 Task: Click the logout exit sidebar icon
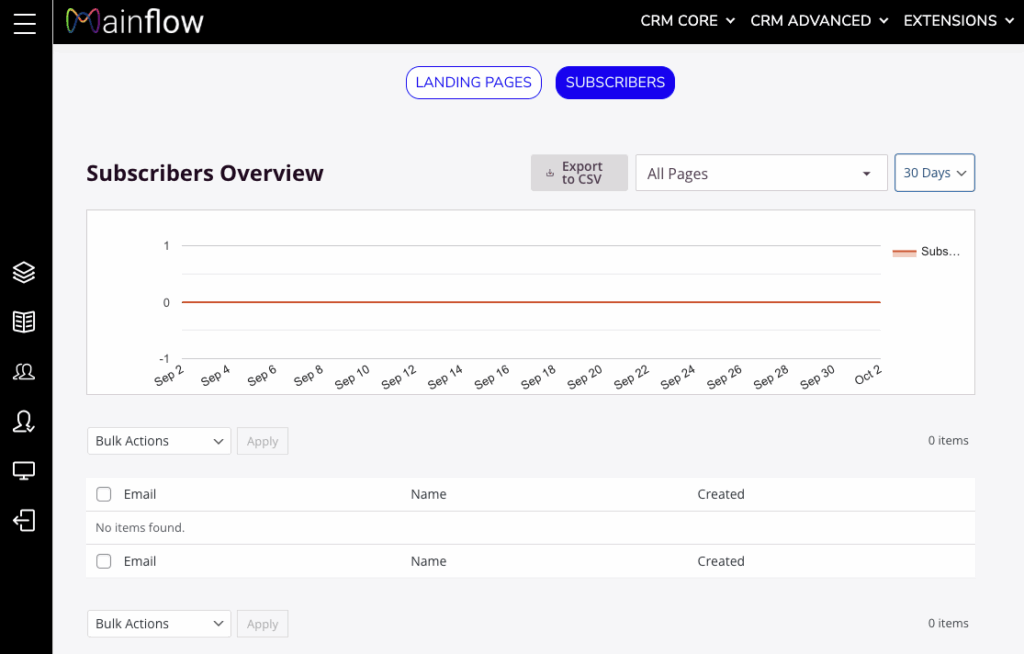[24, 521]
